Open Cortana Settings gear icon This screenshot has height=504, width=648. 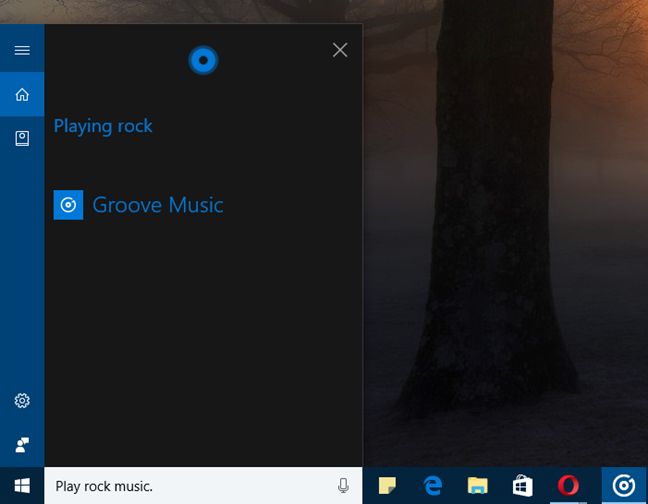(x=22, y=400)
